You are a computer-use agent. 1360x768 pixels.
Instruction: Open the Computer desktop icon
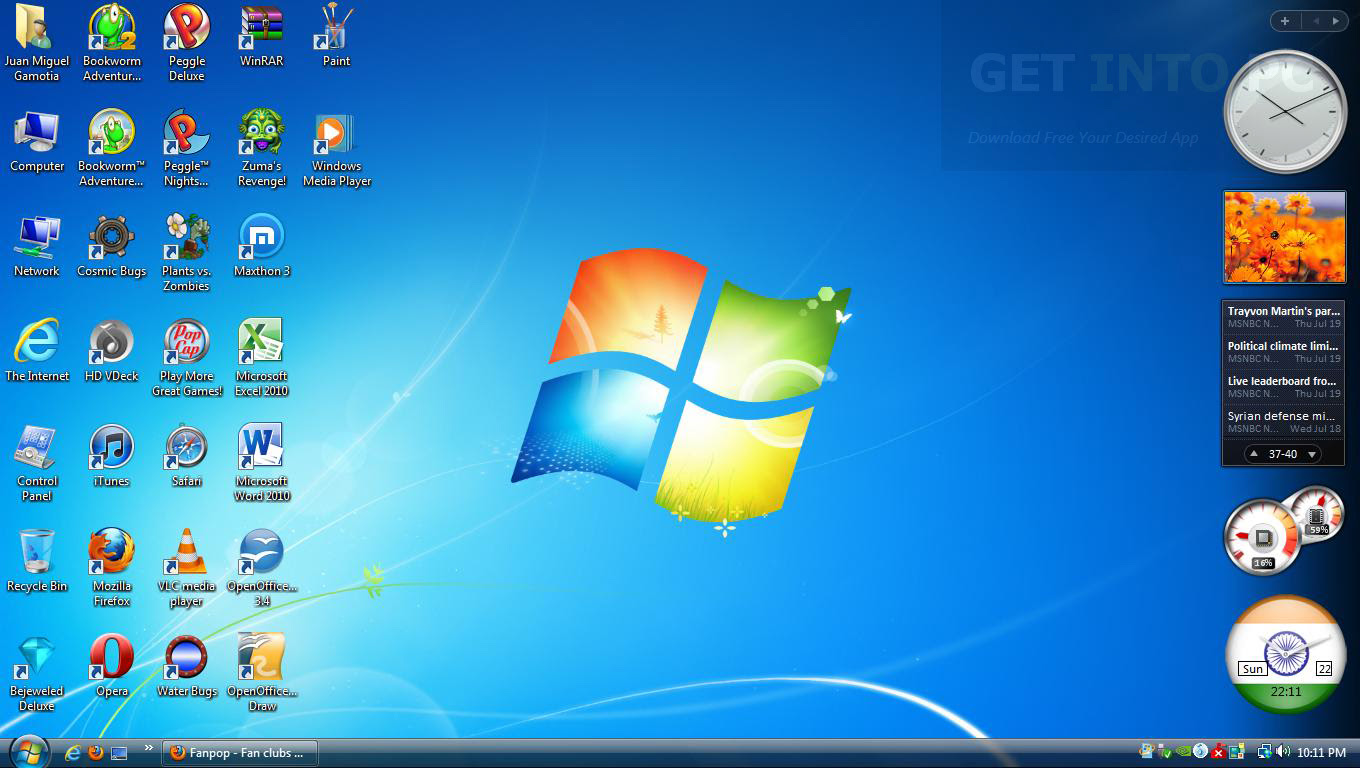click(x=37, y=141)
